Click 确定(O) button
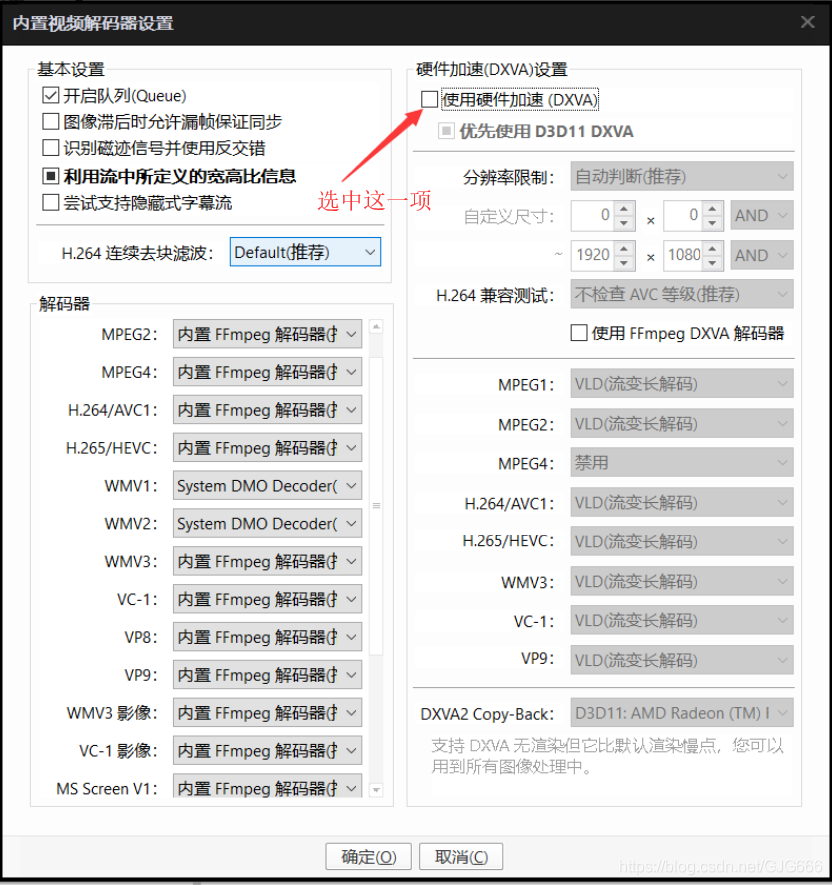 369,857
